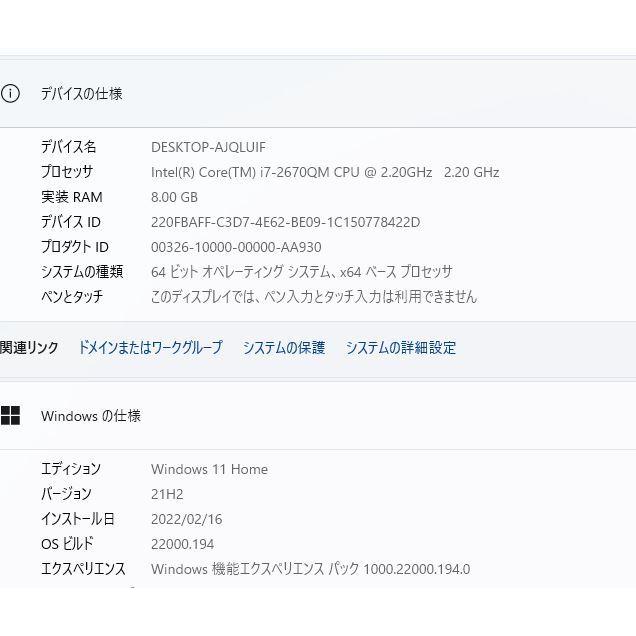Image resolution: width=636 pixels, height=636 pixels.
Task: Select device name DESKTOP-AJQLUIF
Action: (208, 147)
